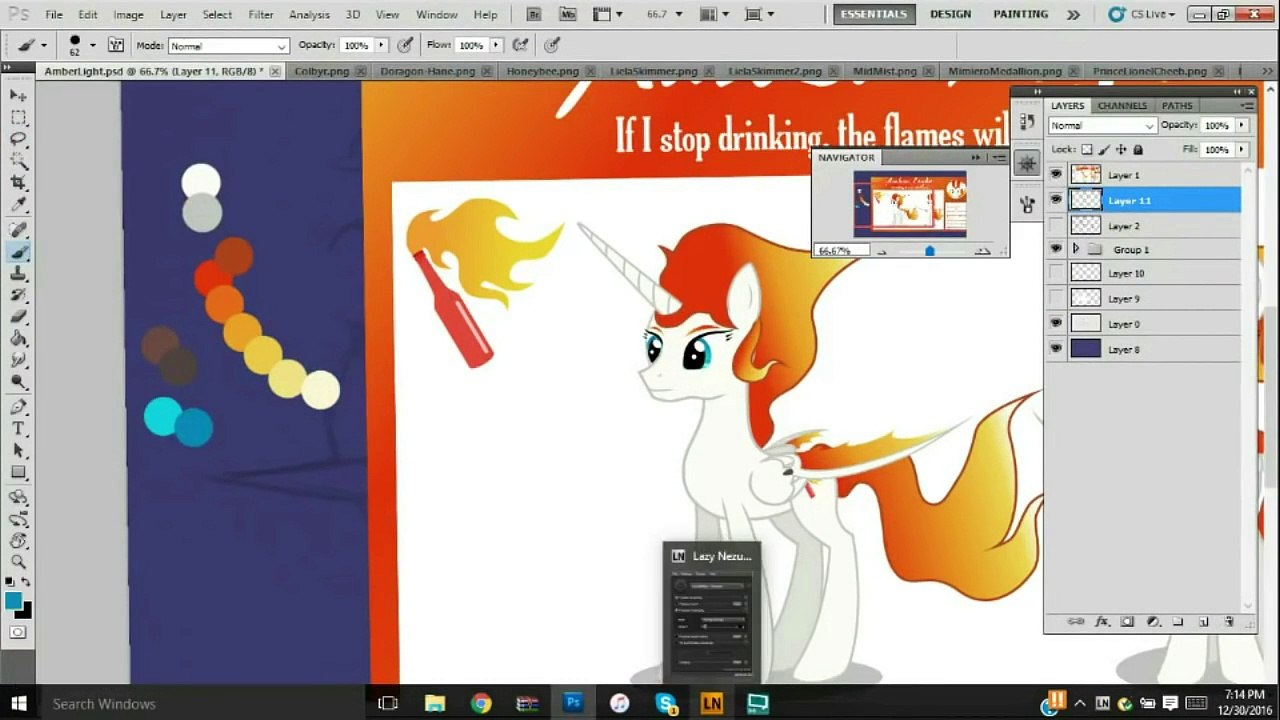Viewport: 1280px width, 720px height.
Task: Hide Layer 11 visibility eye
Action: coord(1056,200)
